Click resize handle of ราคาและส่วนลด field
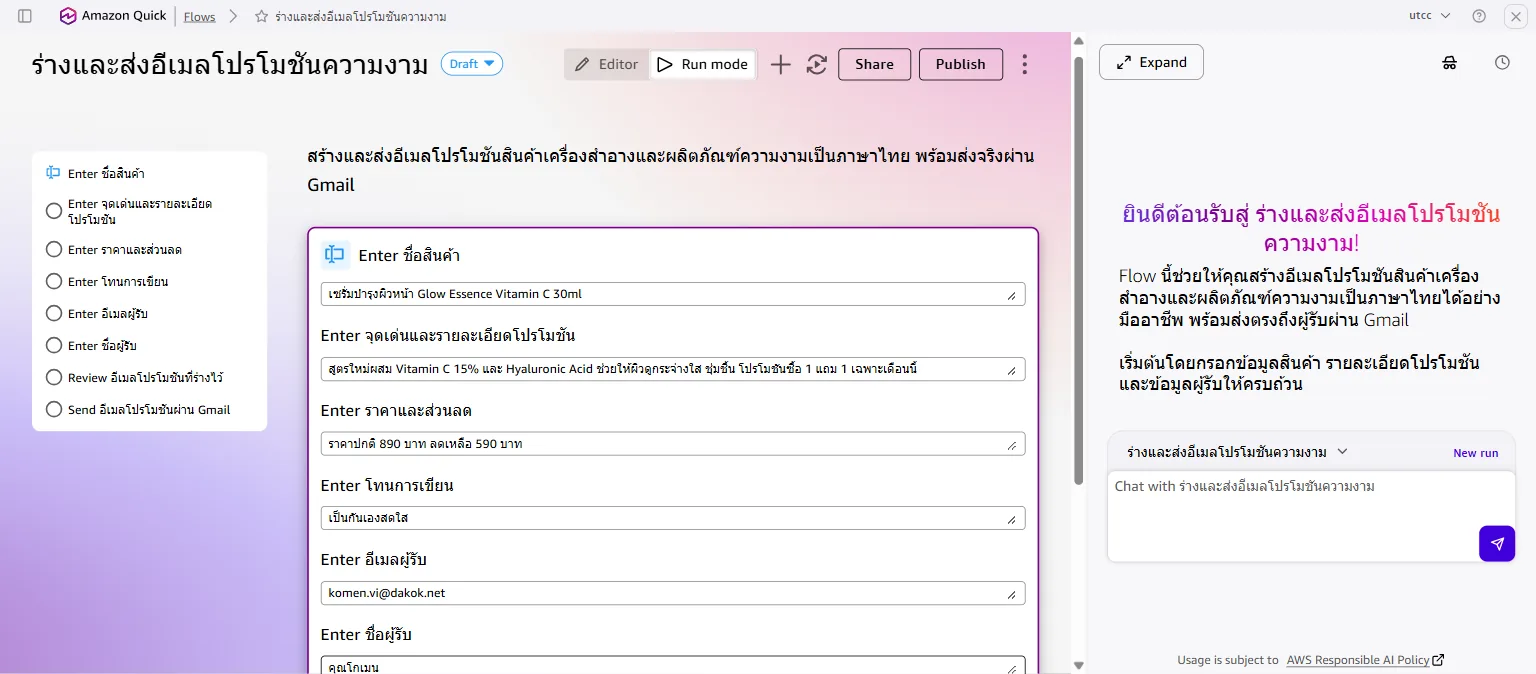 coord(1011,445)
